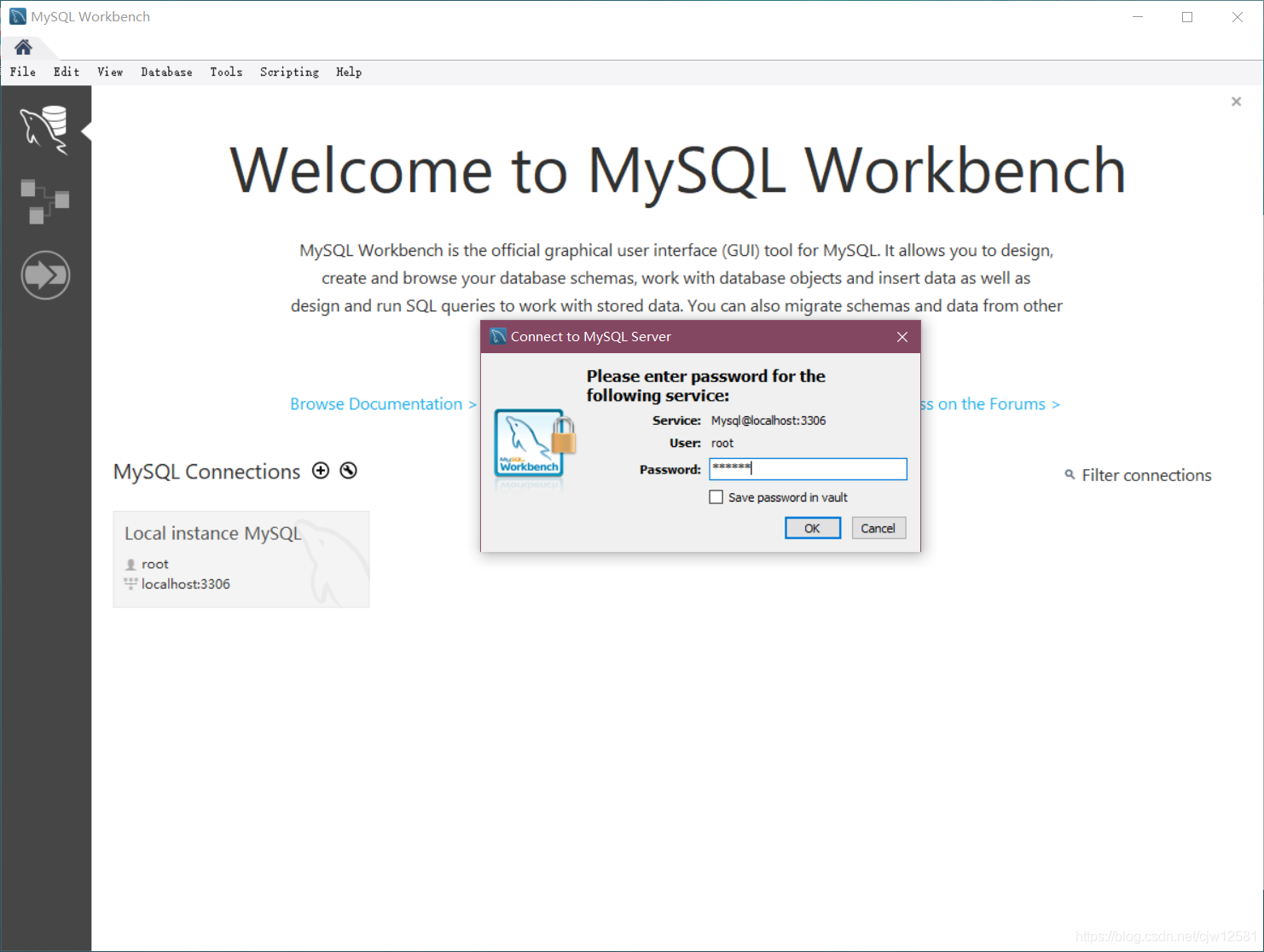Open the Home tab icon

(x=23, y=47)
